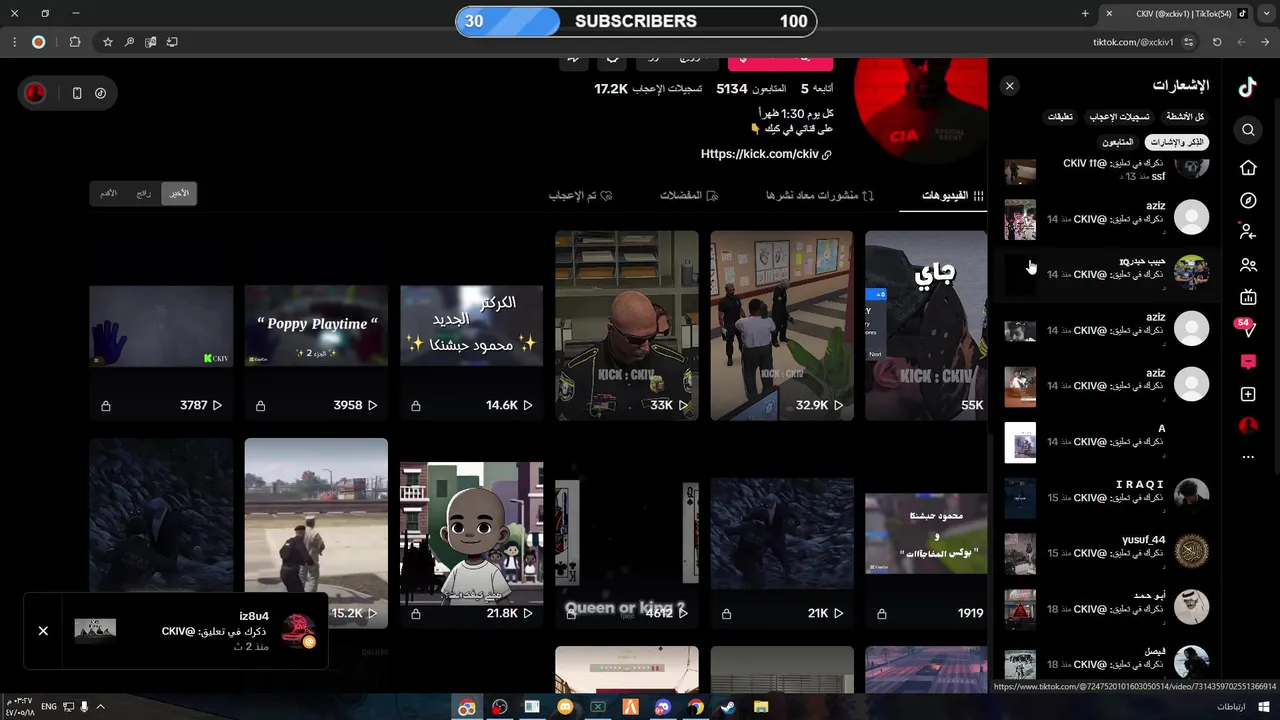Open a new browser tab with plus
The height and width of the screenshot is (720, 1280).
tap(1085, 14)
